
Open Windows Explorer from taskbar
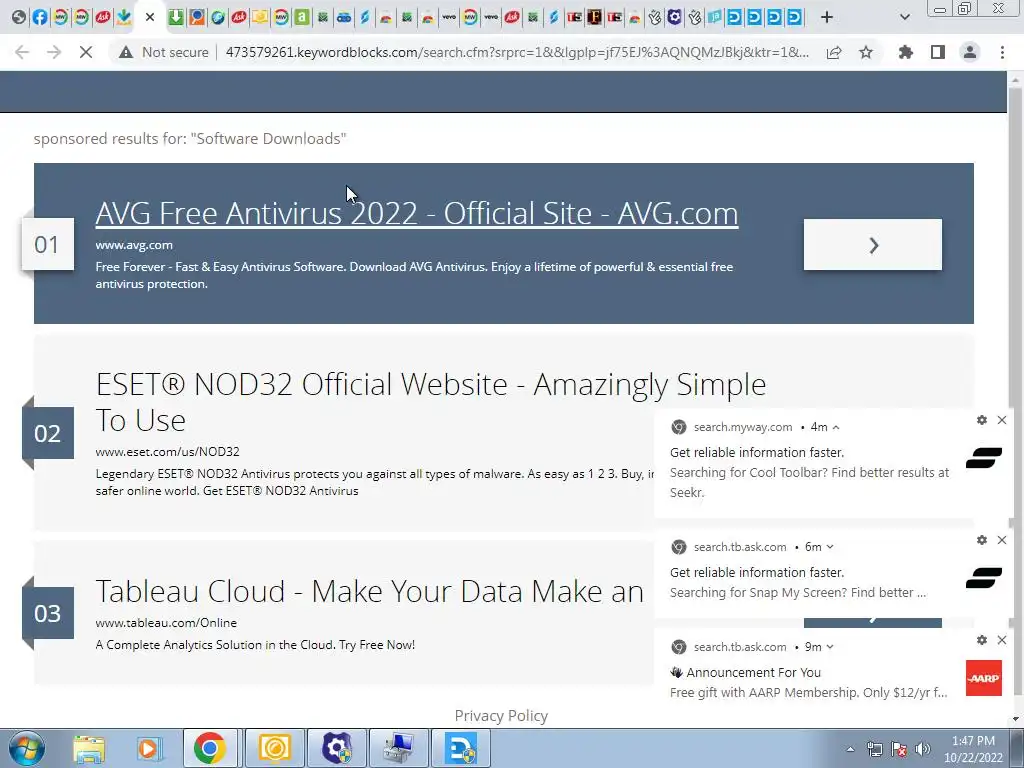pos(89,748)
